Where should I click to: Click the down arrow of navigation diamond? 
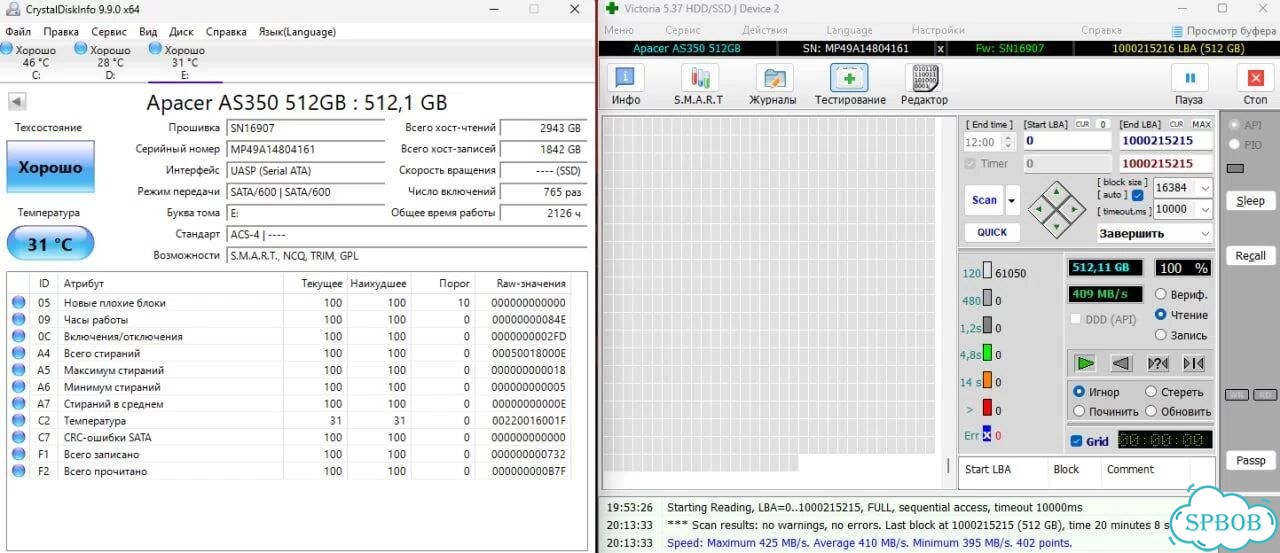pos(1057,225)
